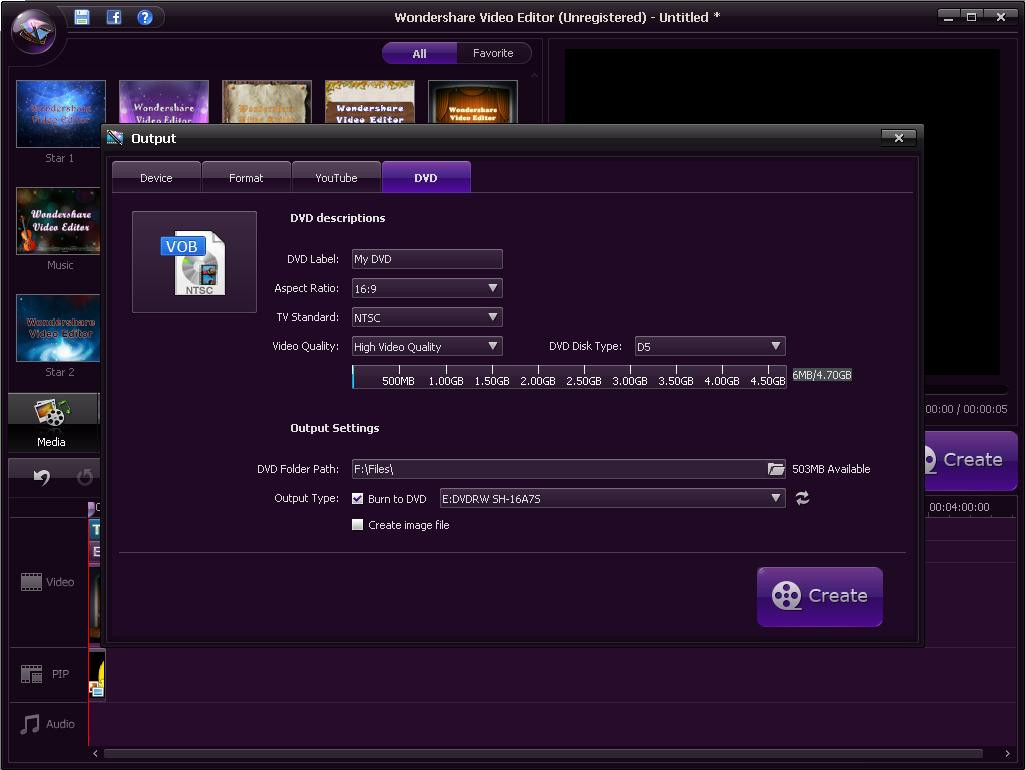
Task: Click the main window Create button
Action: [971, 460]
